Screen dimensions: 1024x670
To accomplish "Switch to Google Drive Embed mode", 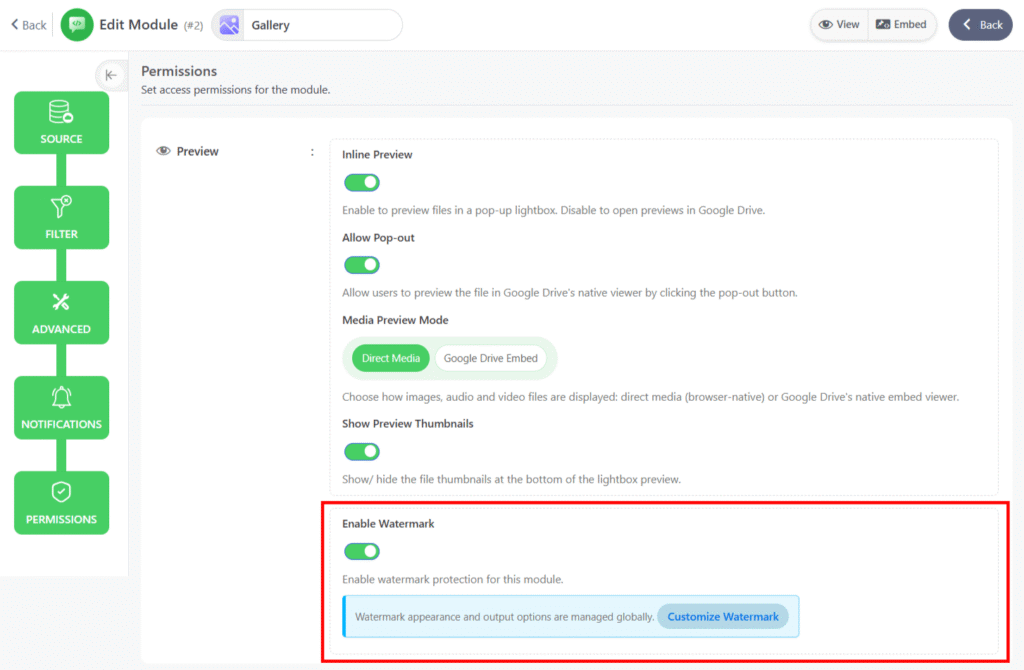I will click(490, 358).
